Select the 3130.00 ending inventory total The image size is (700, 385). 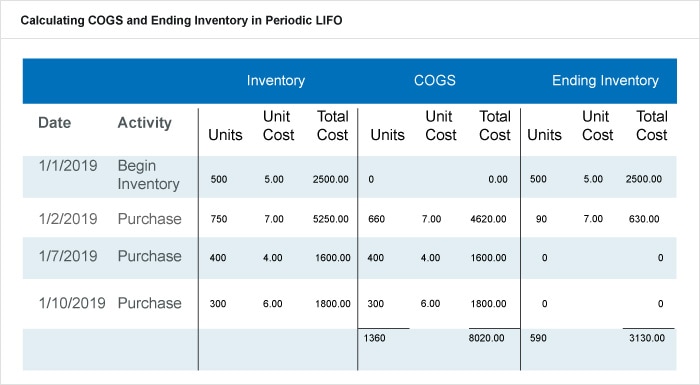point(647,338)
